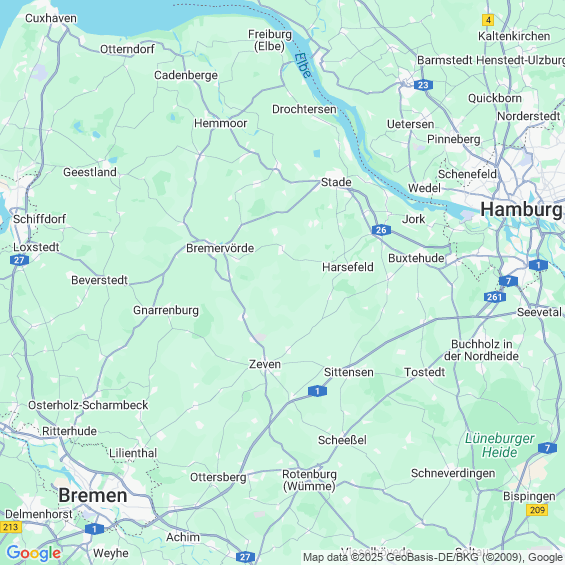
Task: Click the Elbe river label
Action: click(x=303, y=65)
